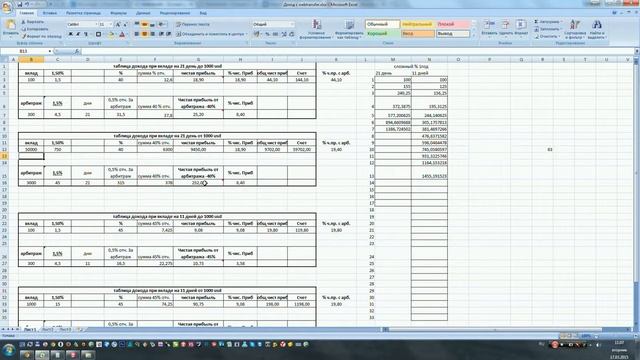The width and height of the screenshot is (640, 360).
Task: Toggle top vertical alignment
Action: 137,24
